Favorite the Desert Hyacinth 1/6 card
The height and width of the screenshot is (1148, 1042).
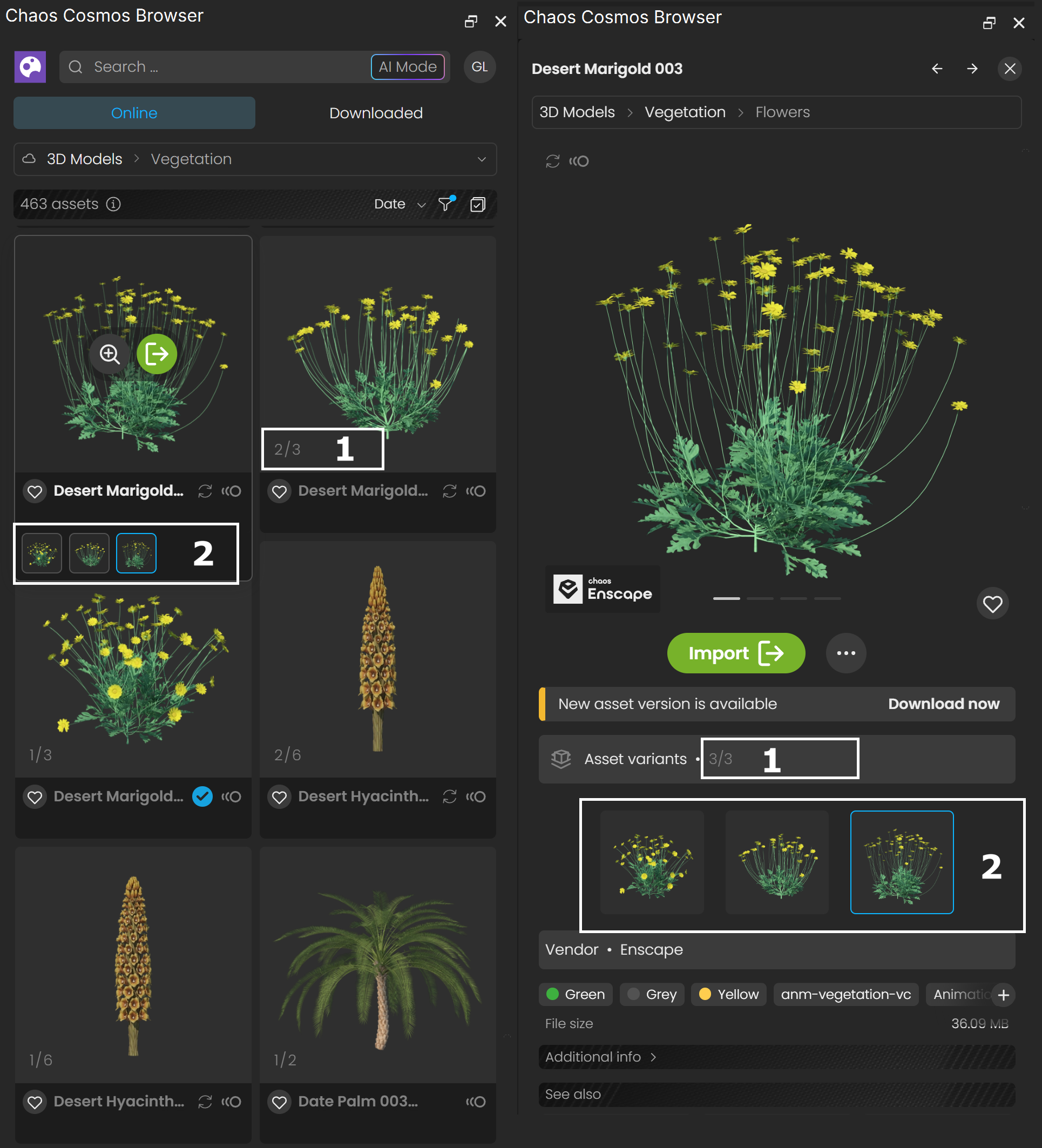point(35,1102)
